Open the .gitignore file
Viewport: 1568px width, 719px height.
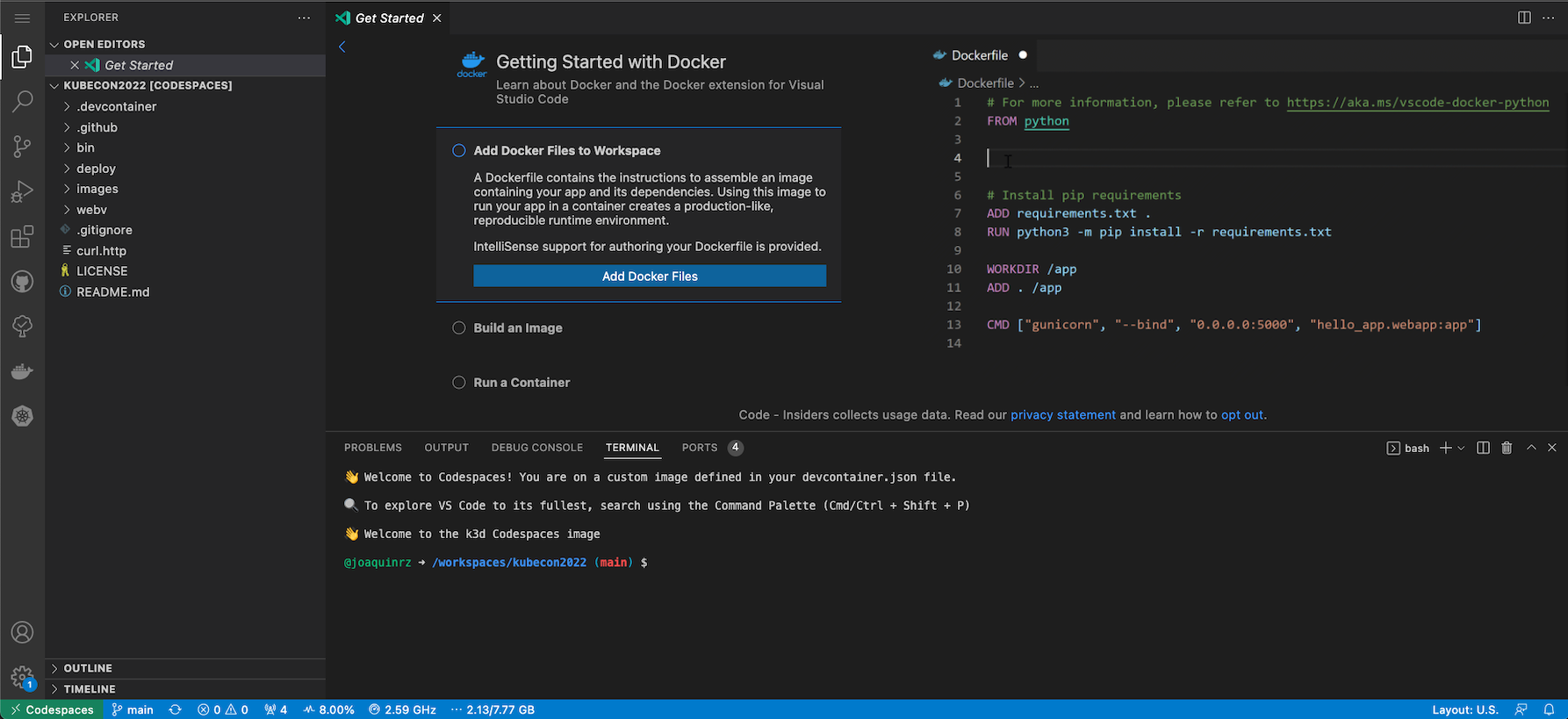click(185, 230)
